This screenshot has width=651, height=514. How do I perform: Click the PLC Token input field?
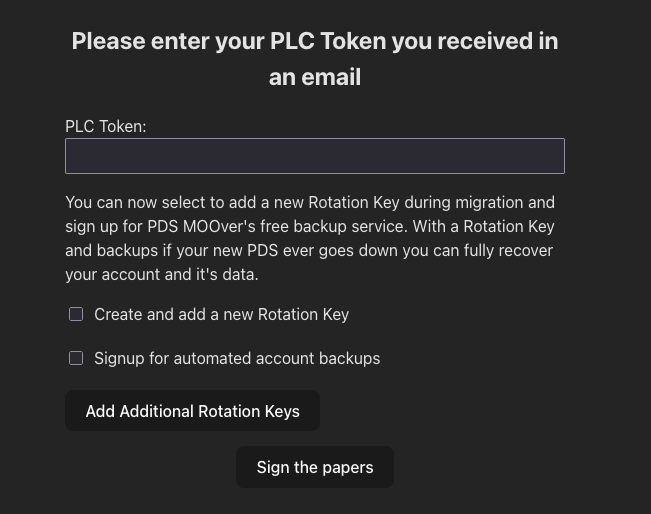314,156
